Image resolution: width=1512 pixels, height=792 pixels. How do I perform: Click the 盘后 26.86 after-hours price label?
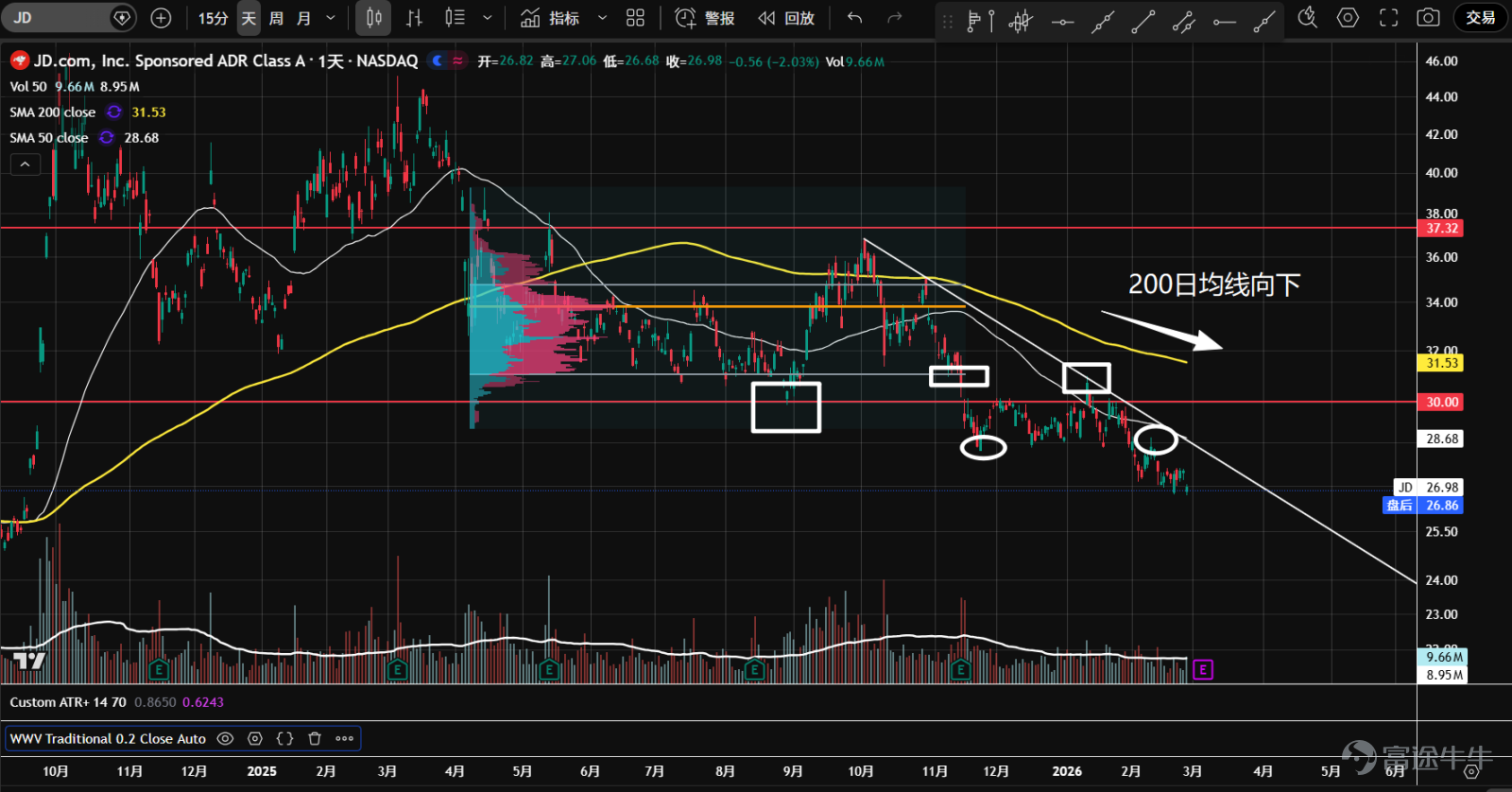point(1423,506)
